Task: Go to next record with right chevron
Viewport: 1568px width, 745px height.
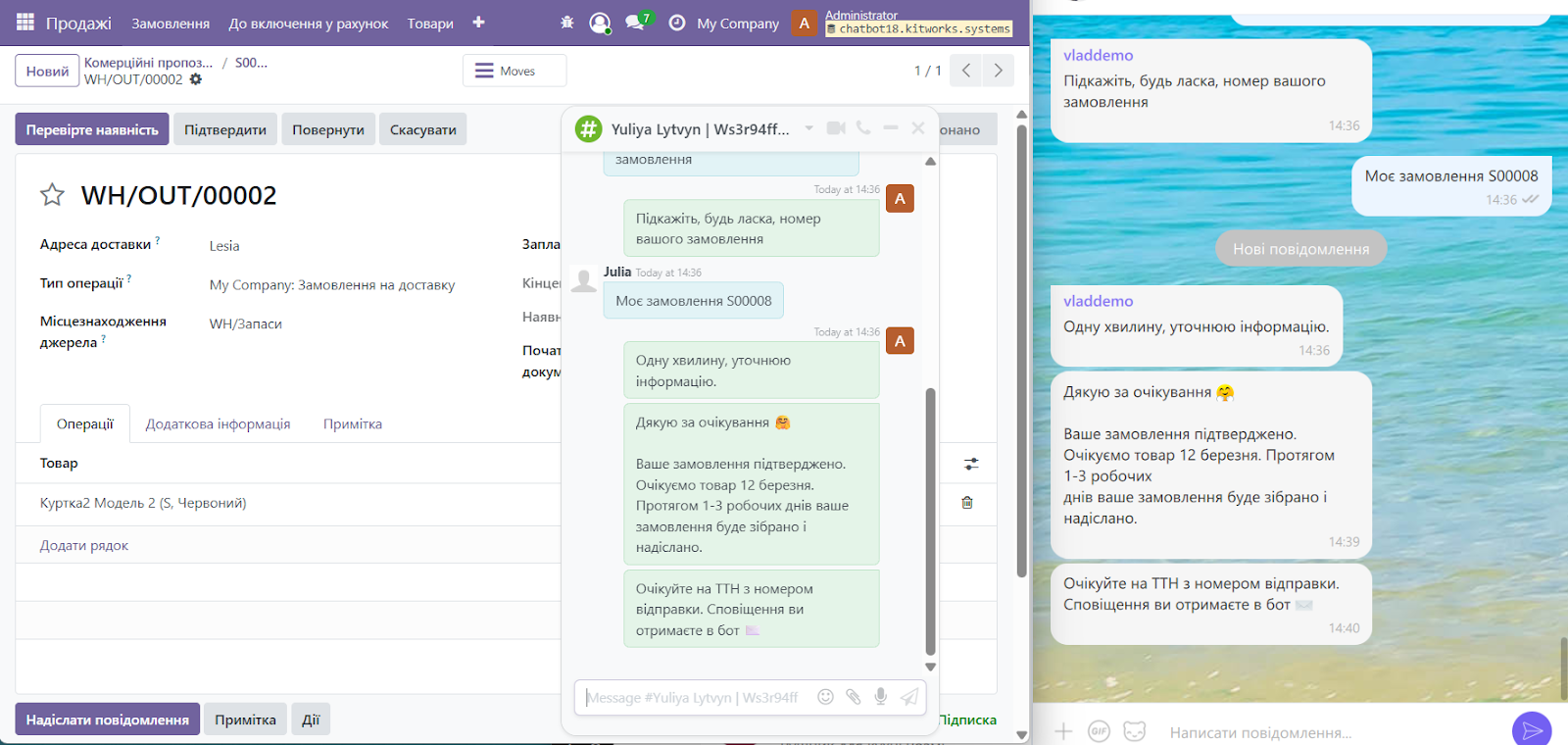Action: click(998, 71)
